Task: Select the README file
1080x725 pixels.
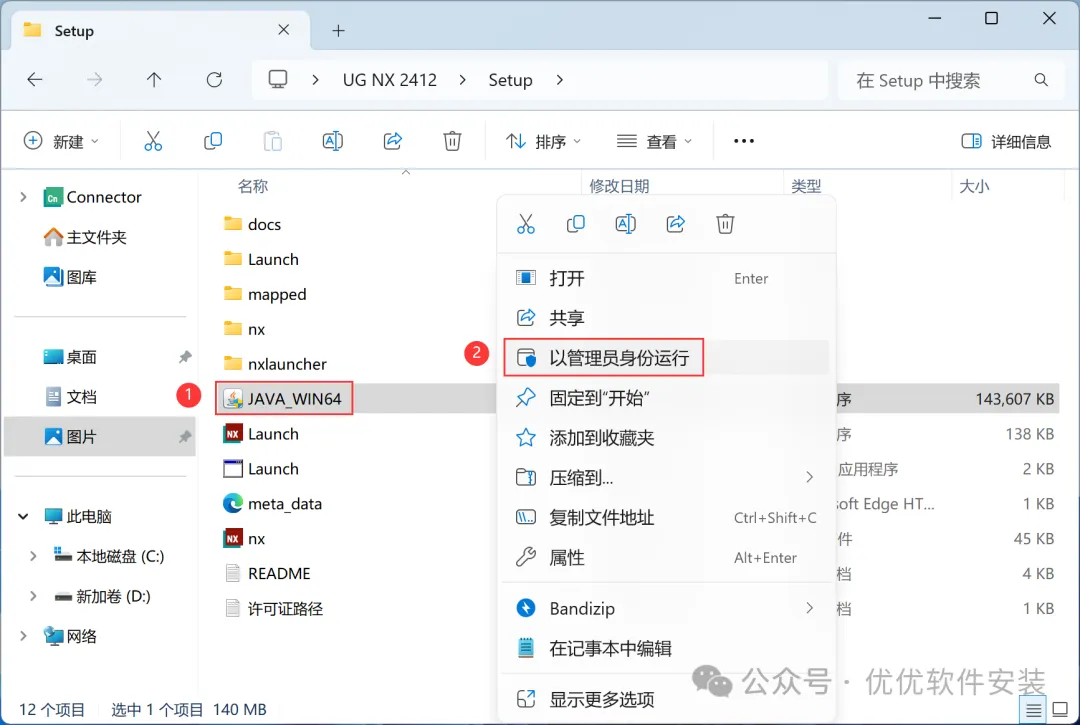Action: click(x=267, y=573)
